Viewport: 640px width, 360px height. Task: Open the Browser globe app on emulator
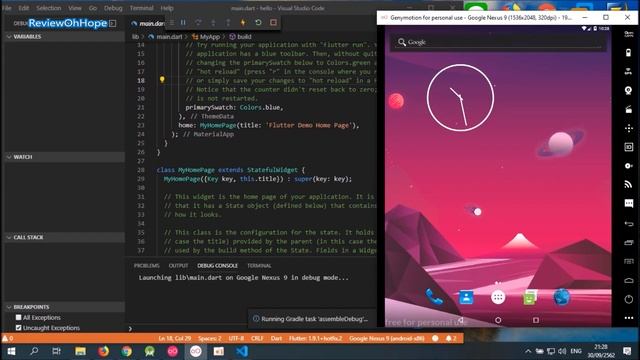tap(562, 297)
